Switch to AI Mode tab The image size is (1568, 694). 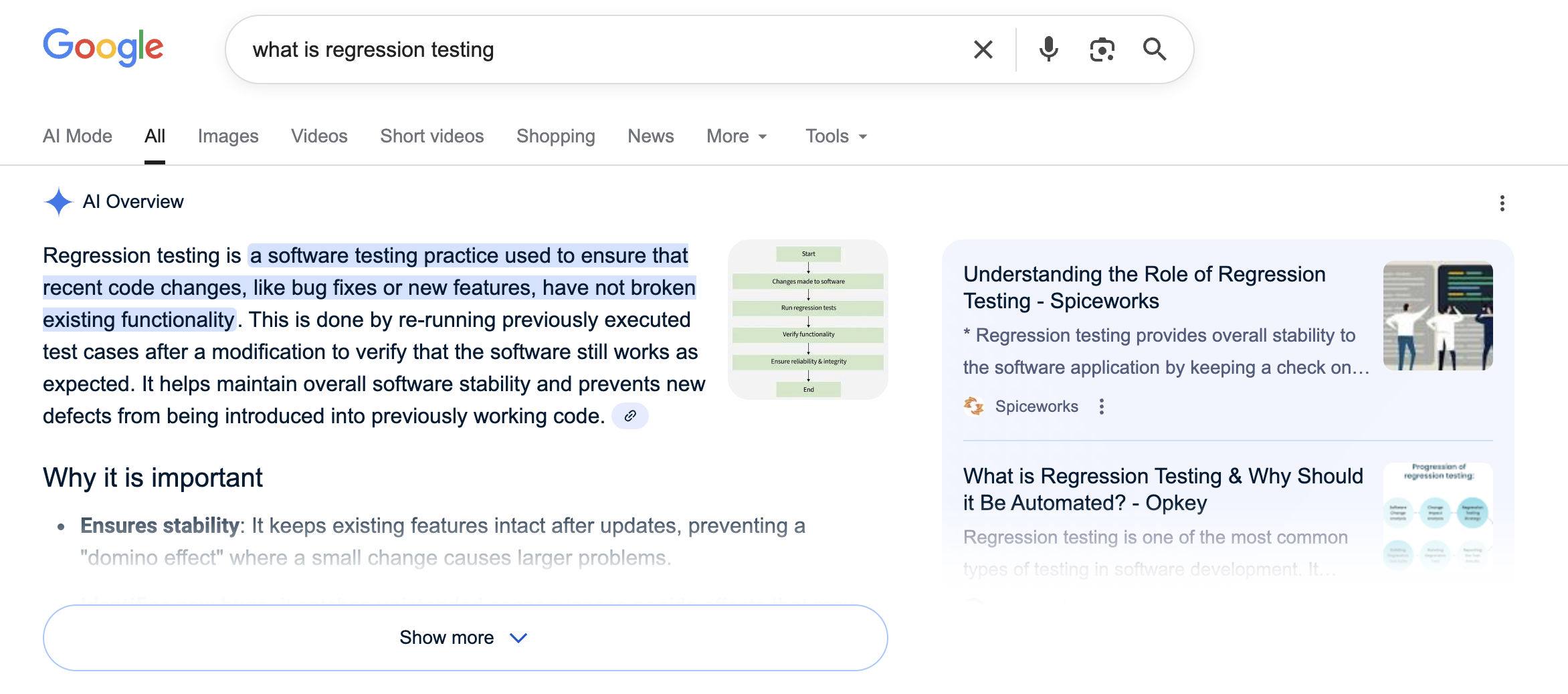78,136
